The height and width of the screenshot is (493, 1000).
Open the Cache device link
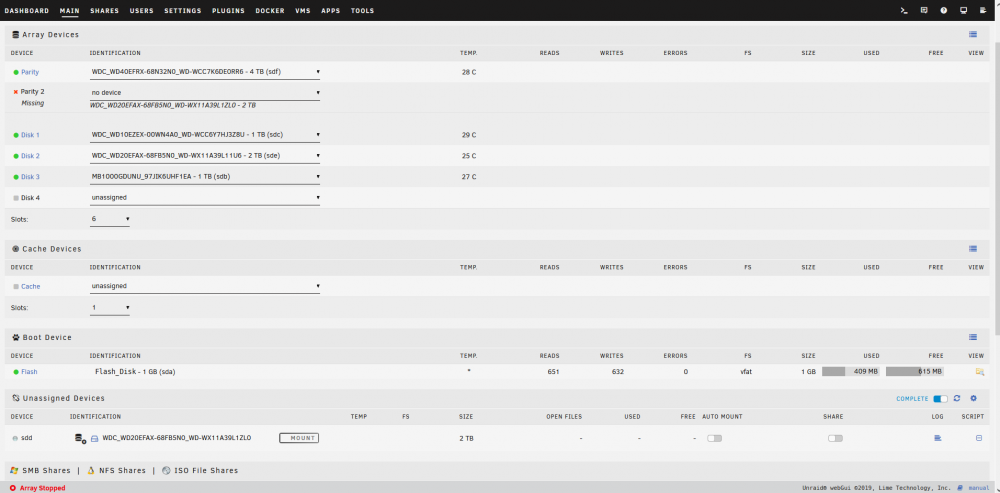(31, 286)
